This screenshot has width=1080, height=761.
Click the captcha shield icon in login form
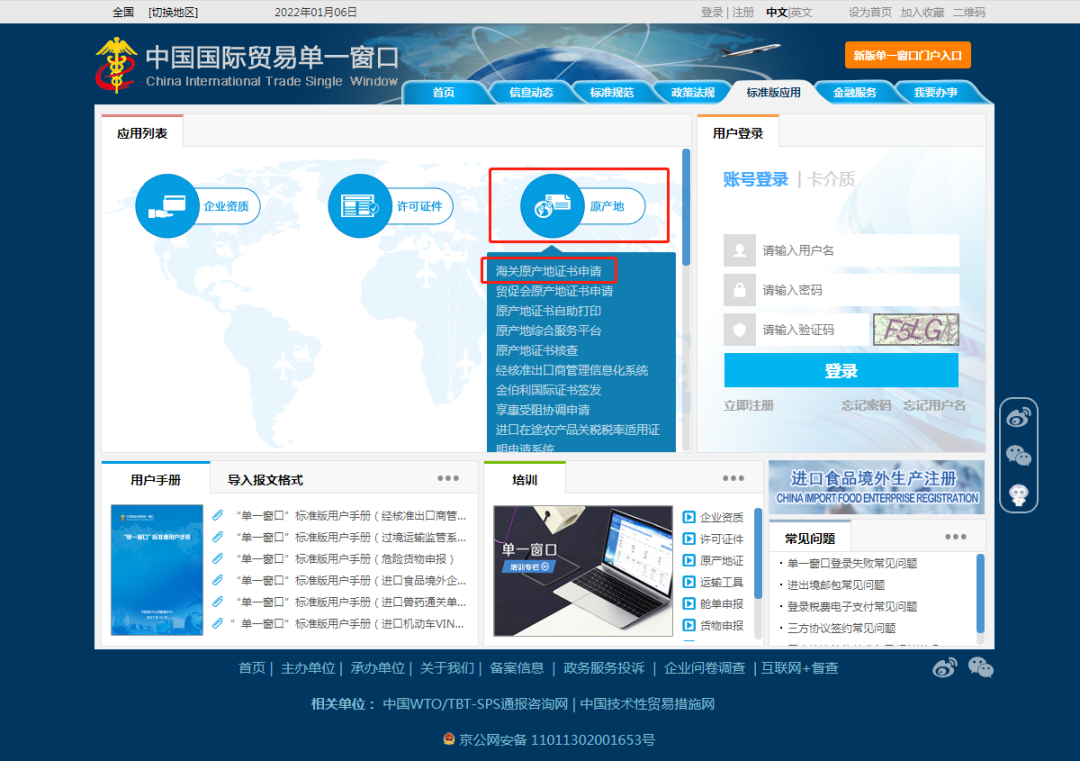pyautogui.click(x=738, y=330)
